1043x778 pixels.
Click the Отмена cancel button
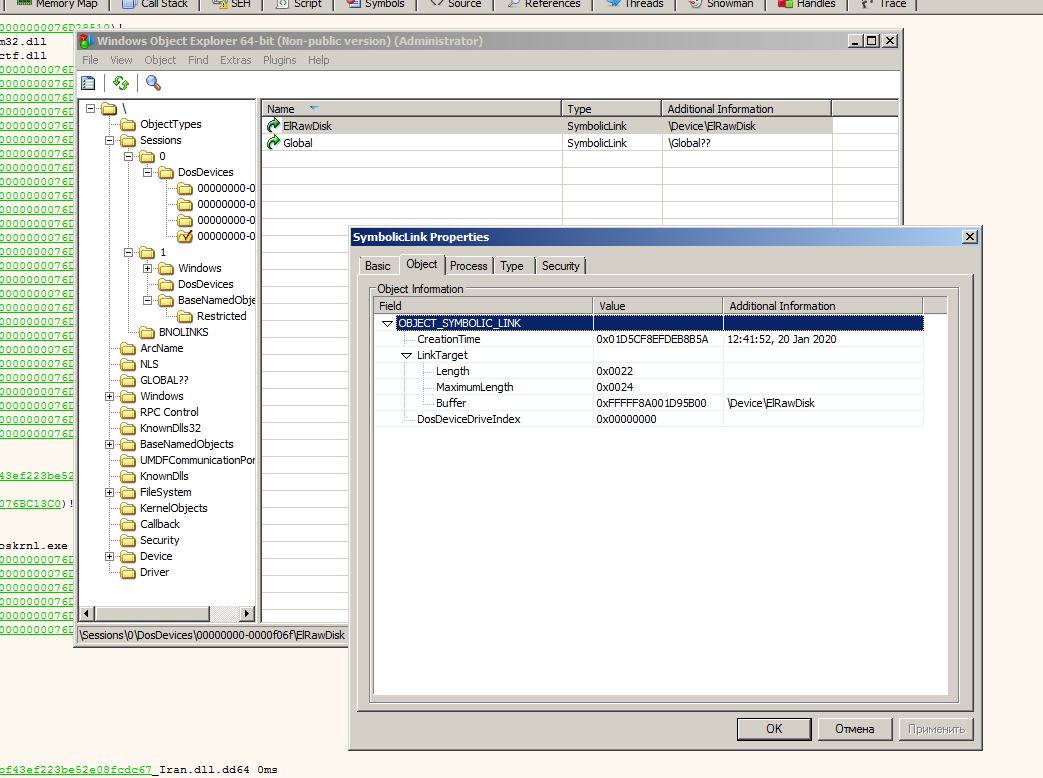click(x=855, y=729)
